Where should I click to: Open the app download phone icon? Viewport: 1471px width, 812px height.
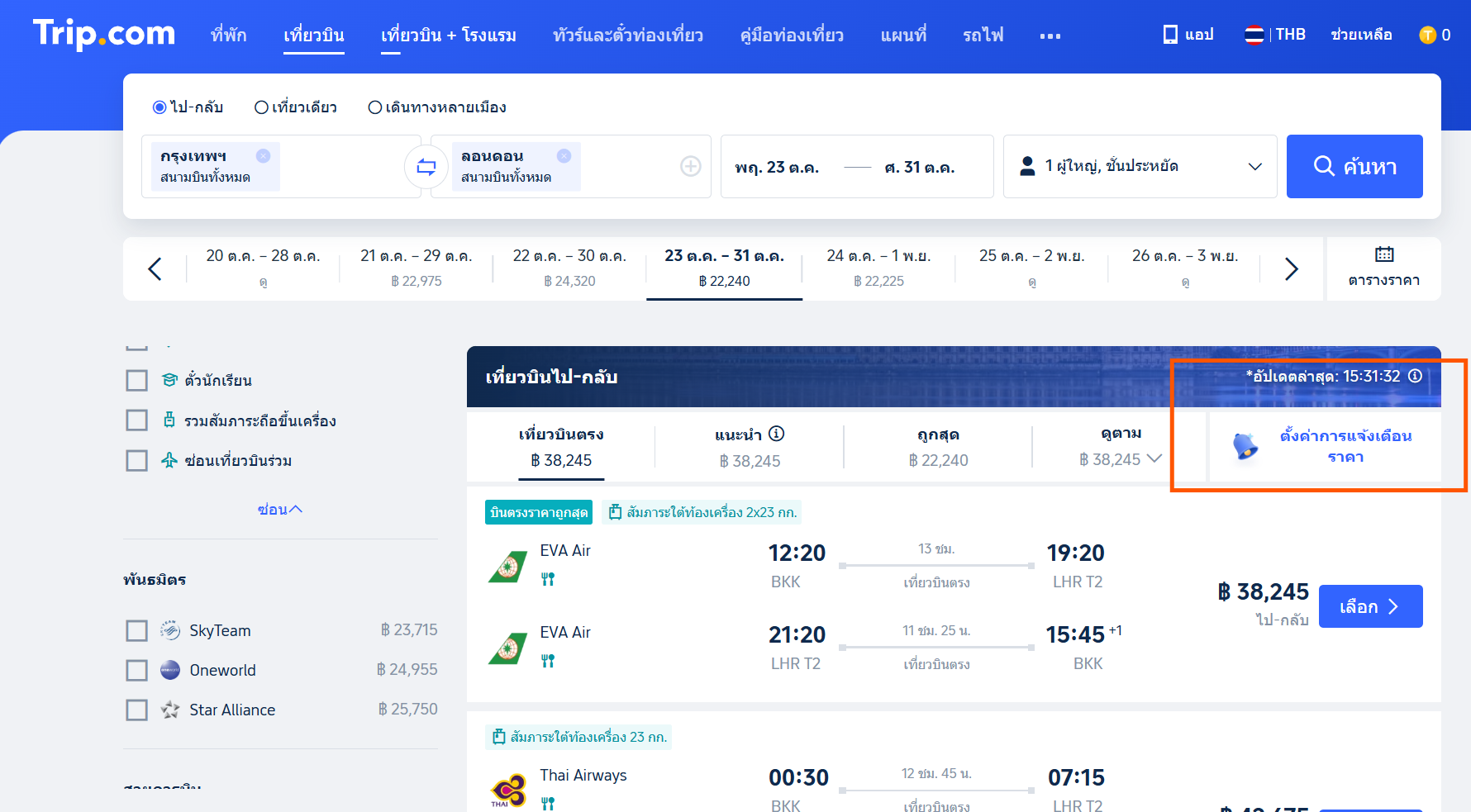click(x=1170, y=35)
